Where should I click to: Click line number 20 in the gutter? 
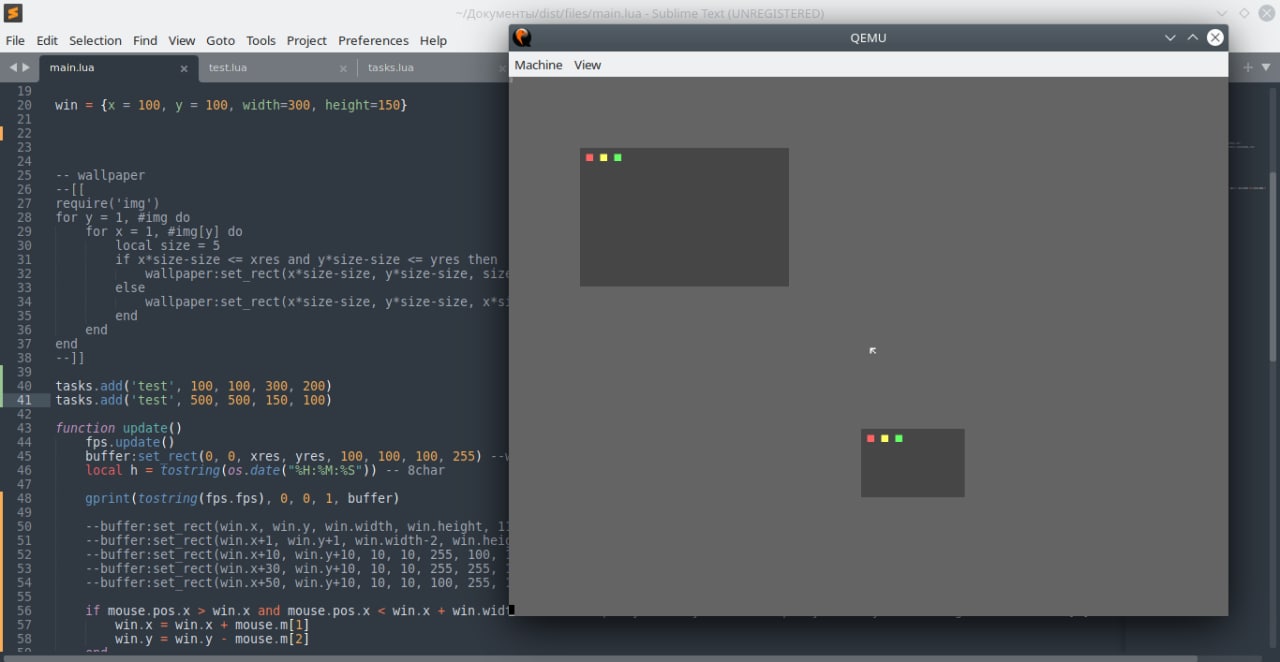point(24,105)
